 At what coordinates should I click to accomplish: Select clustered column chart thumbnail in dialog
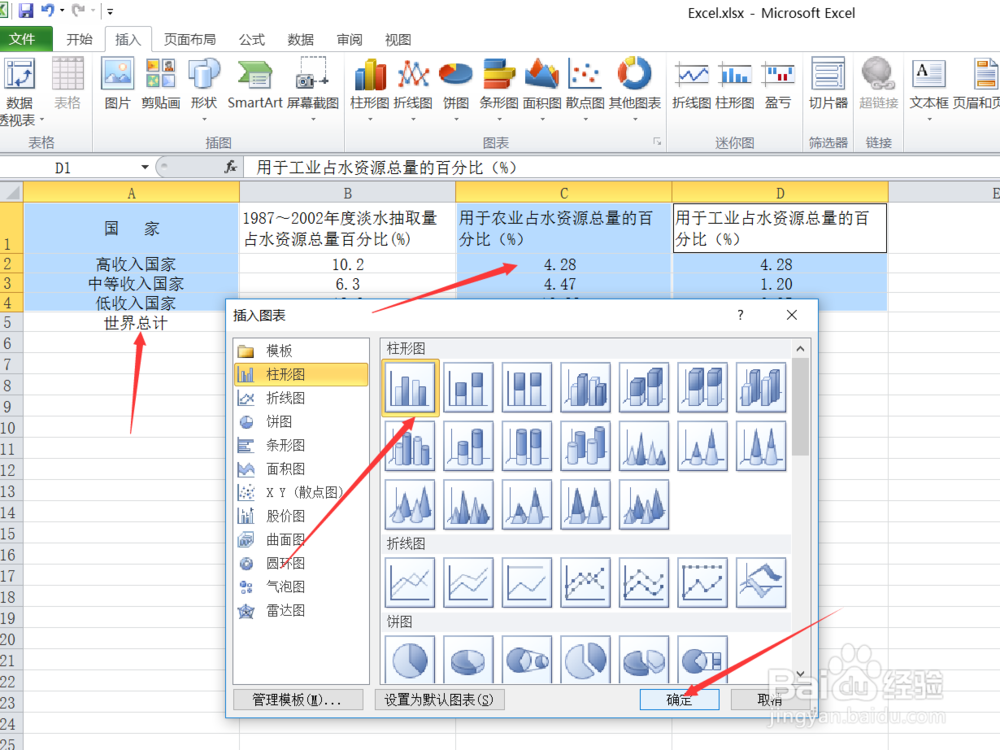[x=410, y=387]
